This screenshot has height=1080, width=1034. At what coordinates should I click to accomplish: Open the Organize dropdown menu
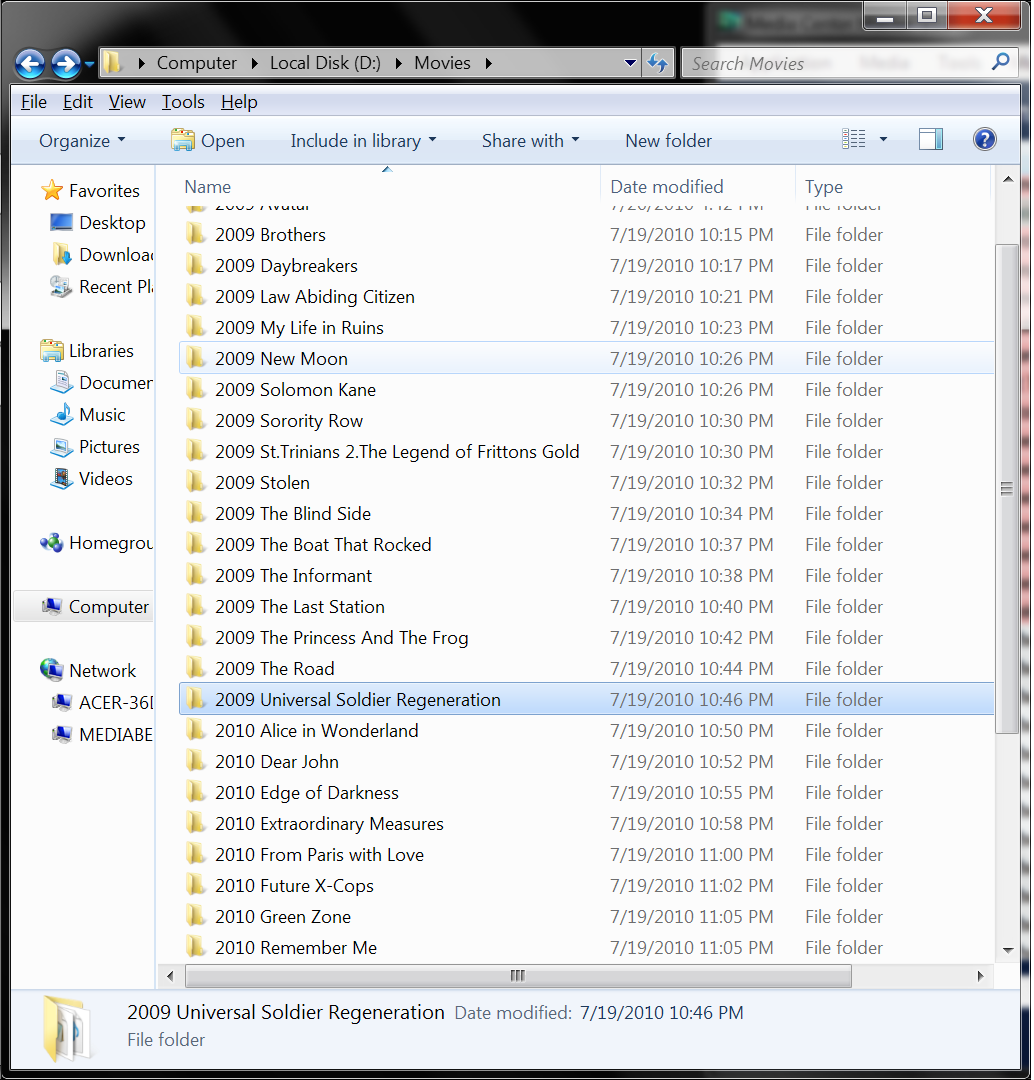tap(82, 141)
